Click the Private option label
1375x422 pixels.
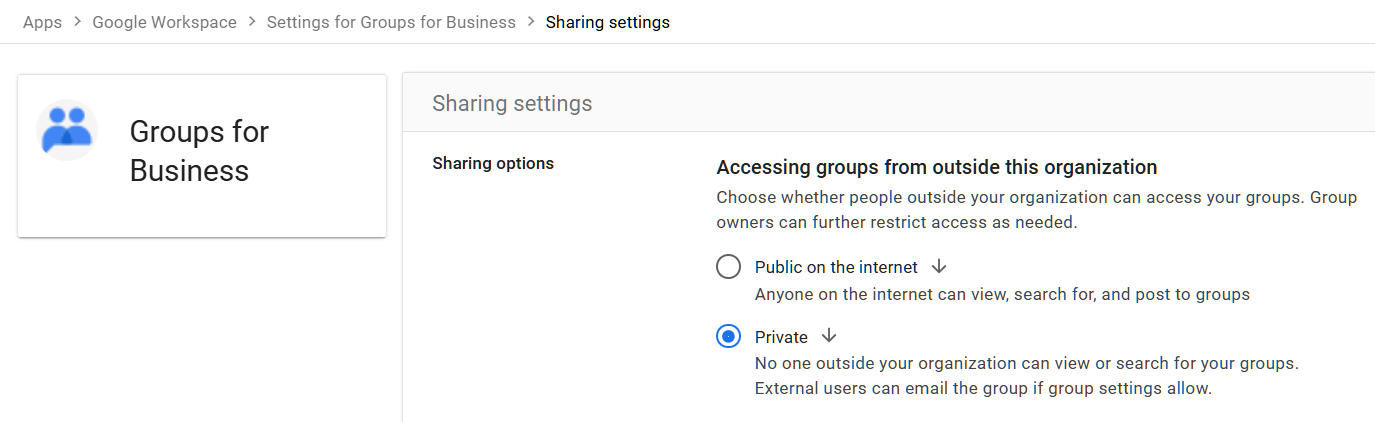coord(781,337)
